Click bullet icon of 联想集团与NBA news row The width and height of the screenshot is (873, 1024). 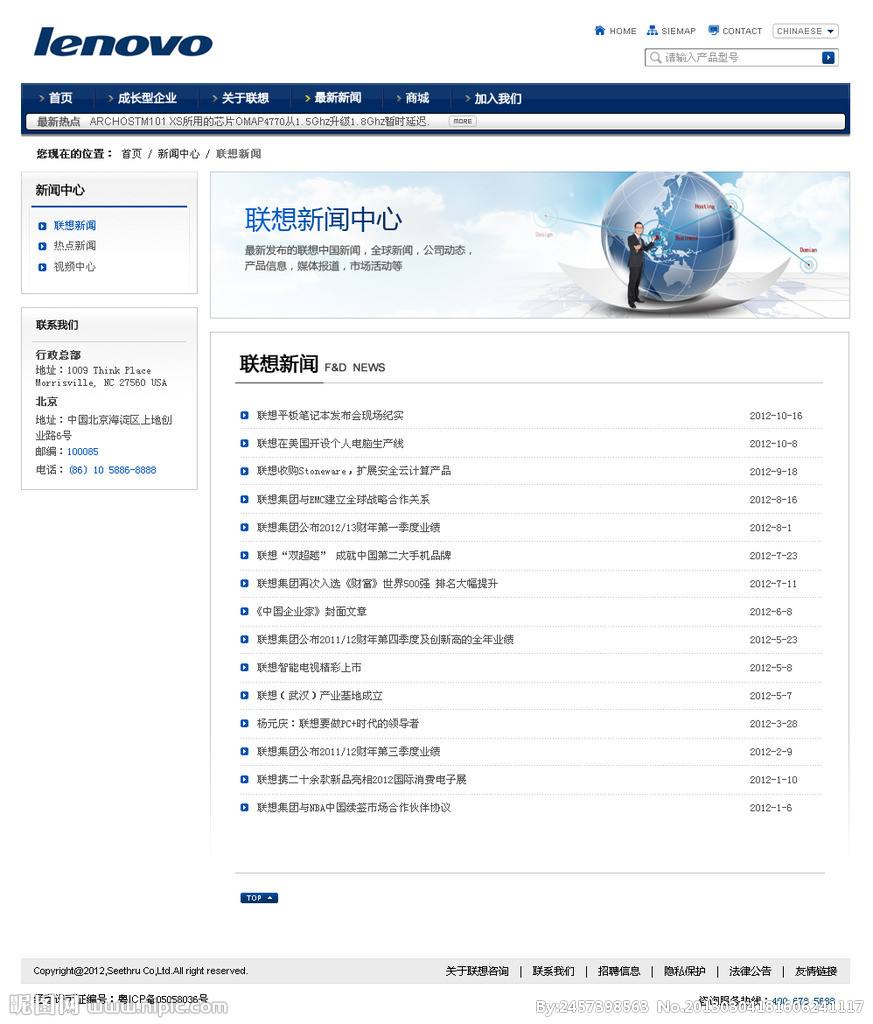244,808
